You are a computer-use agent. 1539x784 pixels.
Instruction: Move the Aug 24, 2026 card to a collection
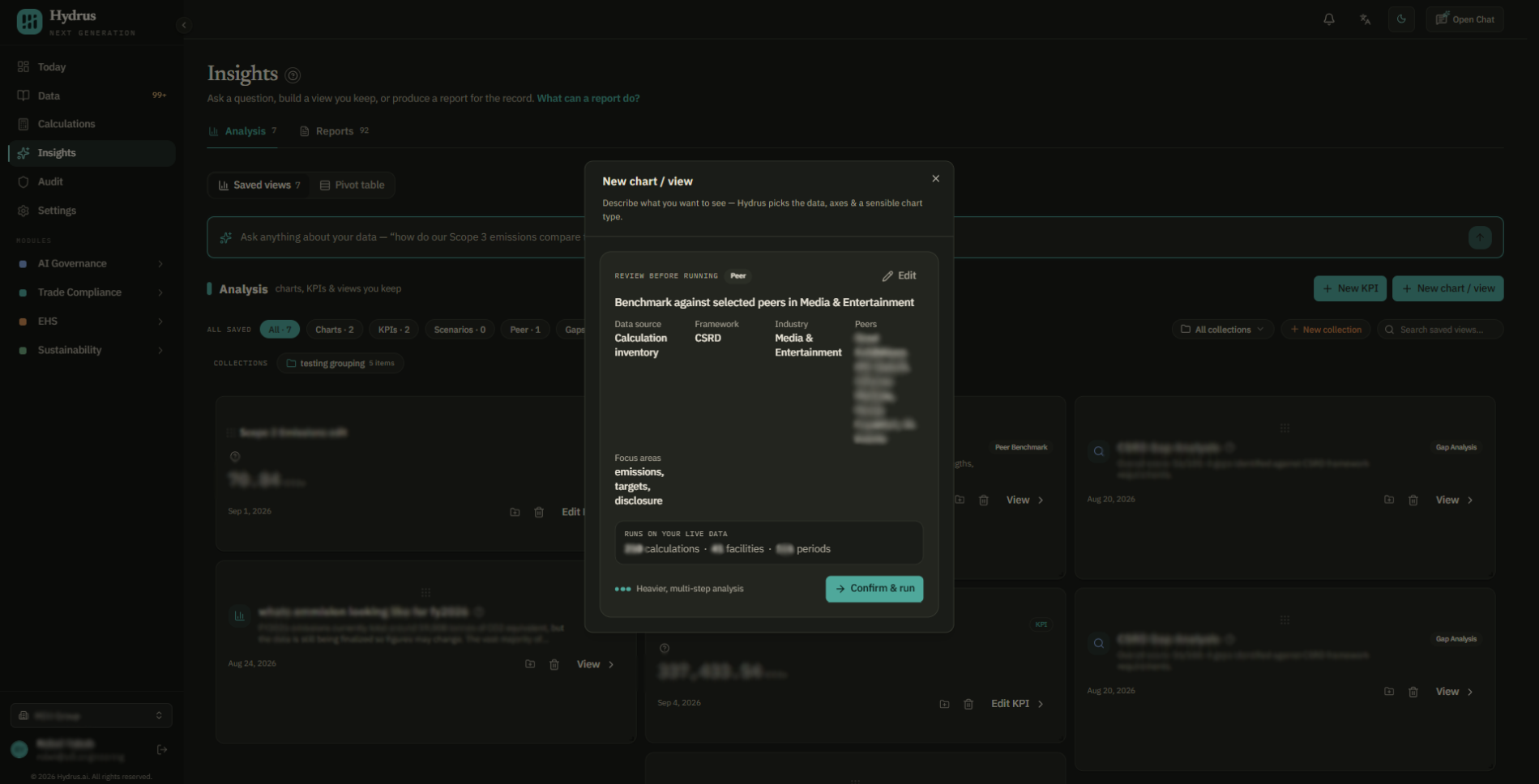click(x=530, y=664)
